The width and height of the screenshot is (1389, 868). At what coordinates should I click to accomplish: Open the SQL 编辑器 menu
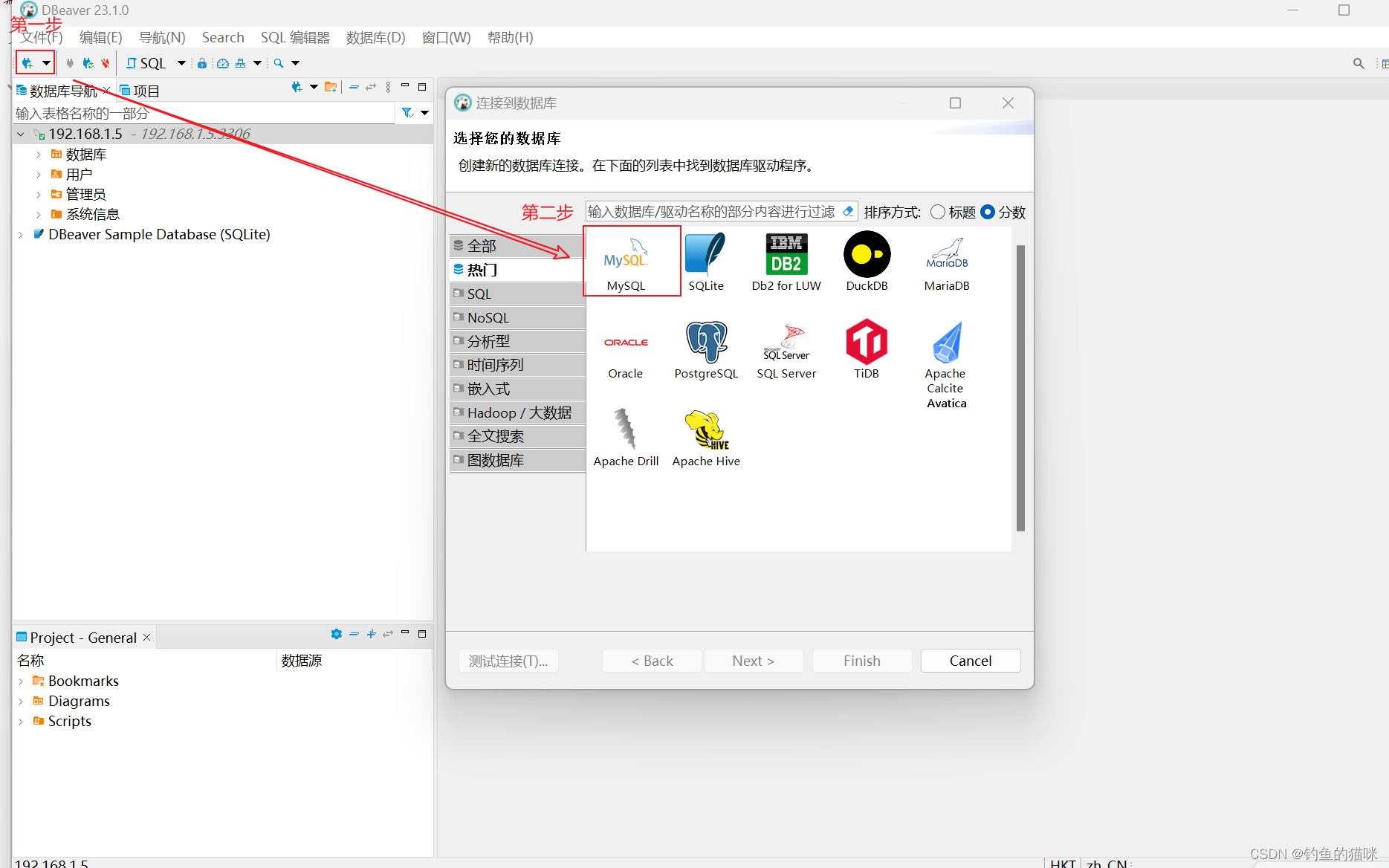pos(295,37)
